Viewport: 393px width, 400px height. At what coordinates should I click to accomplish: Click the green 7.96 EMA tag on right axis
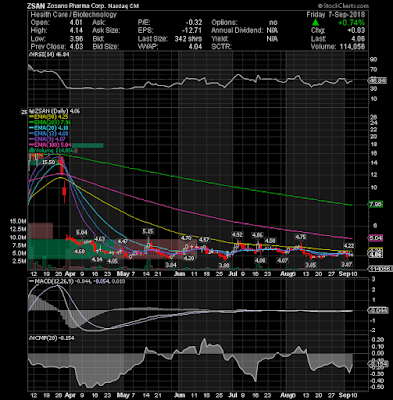click(375, 205)
